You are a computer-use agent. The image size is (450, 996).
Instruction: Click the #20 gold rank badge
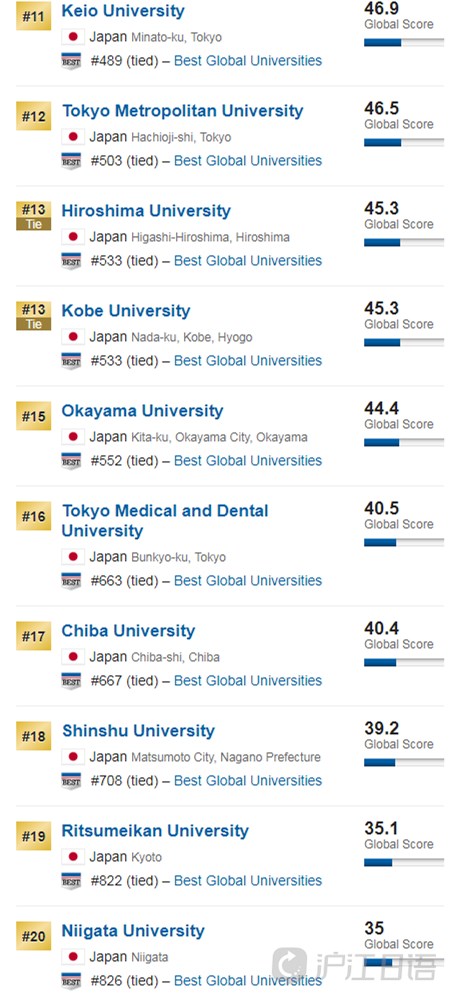point(34,936)
